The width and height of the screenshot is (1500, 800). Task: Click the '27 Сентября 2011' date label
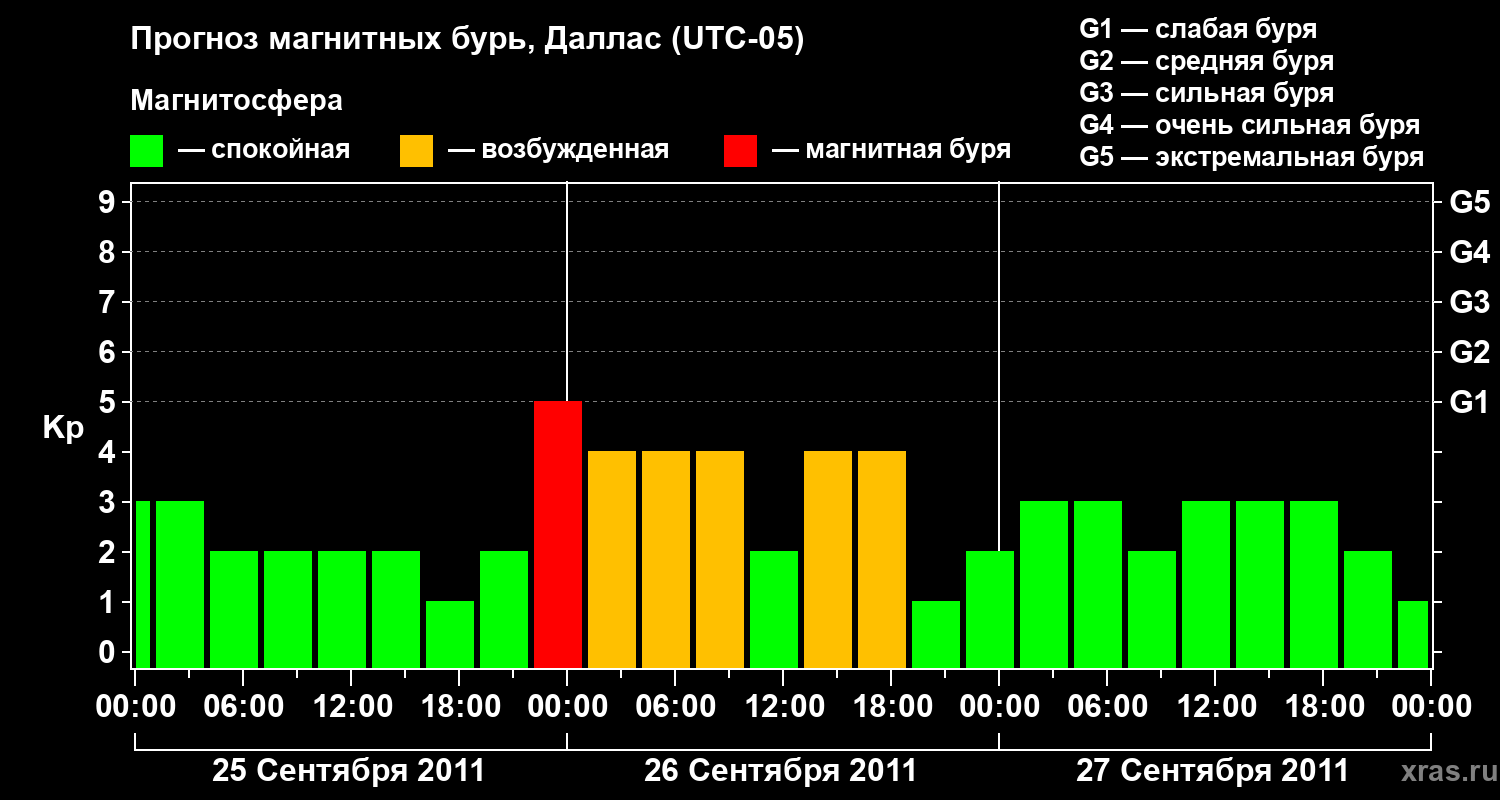(1212, 771)
